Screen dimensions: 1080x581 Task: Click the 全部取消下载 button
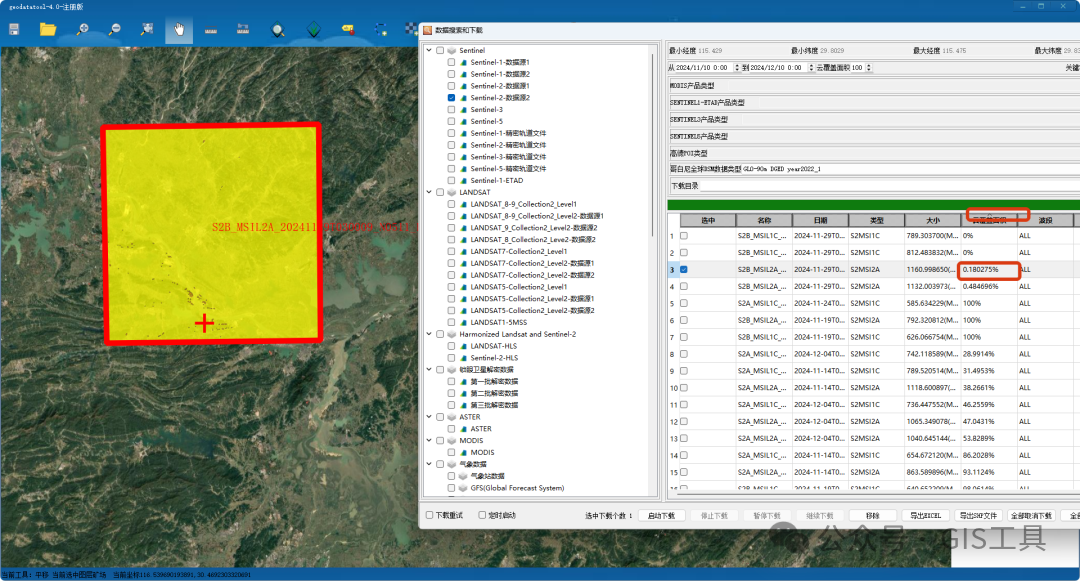tap(1031, 516)
